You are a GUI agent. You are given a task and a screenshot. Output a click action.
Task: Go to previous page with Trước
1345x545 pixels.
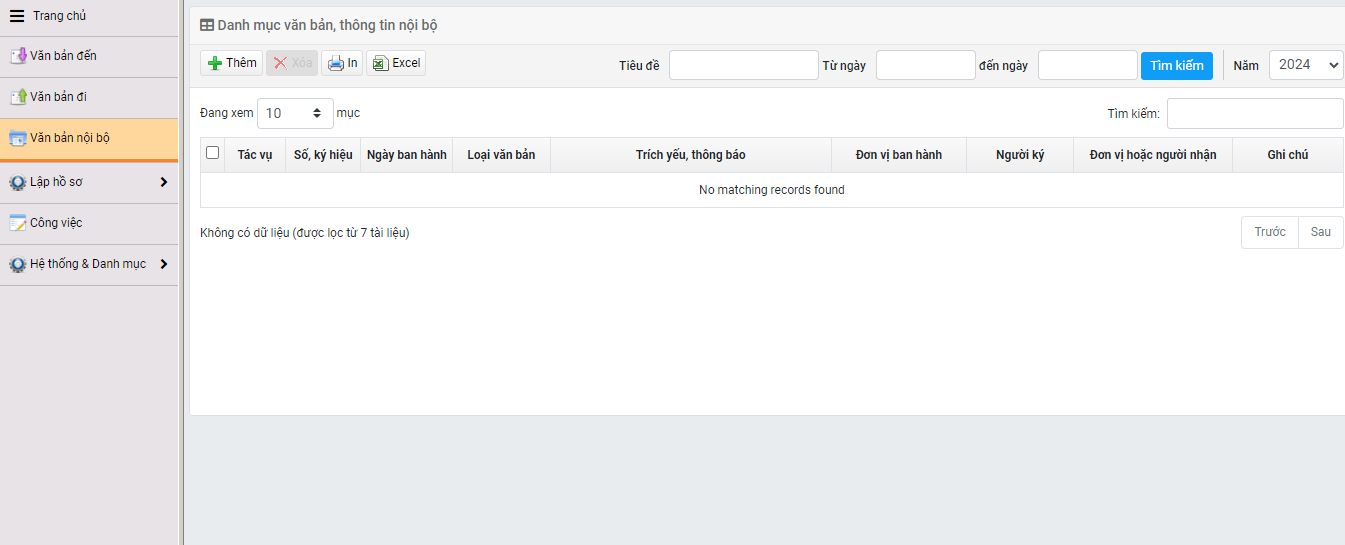(x=1269, y=232)
